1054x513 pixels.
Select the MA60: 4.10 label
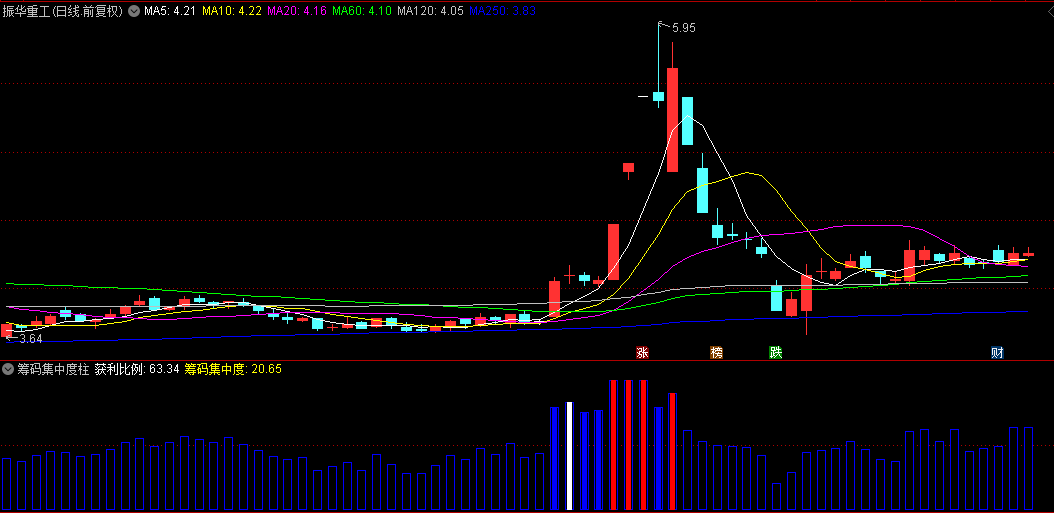point(362,11)
